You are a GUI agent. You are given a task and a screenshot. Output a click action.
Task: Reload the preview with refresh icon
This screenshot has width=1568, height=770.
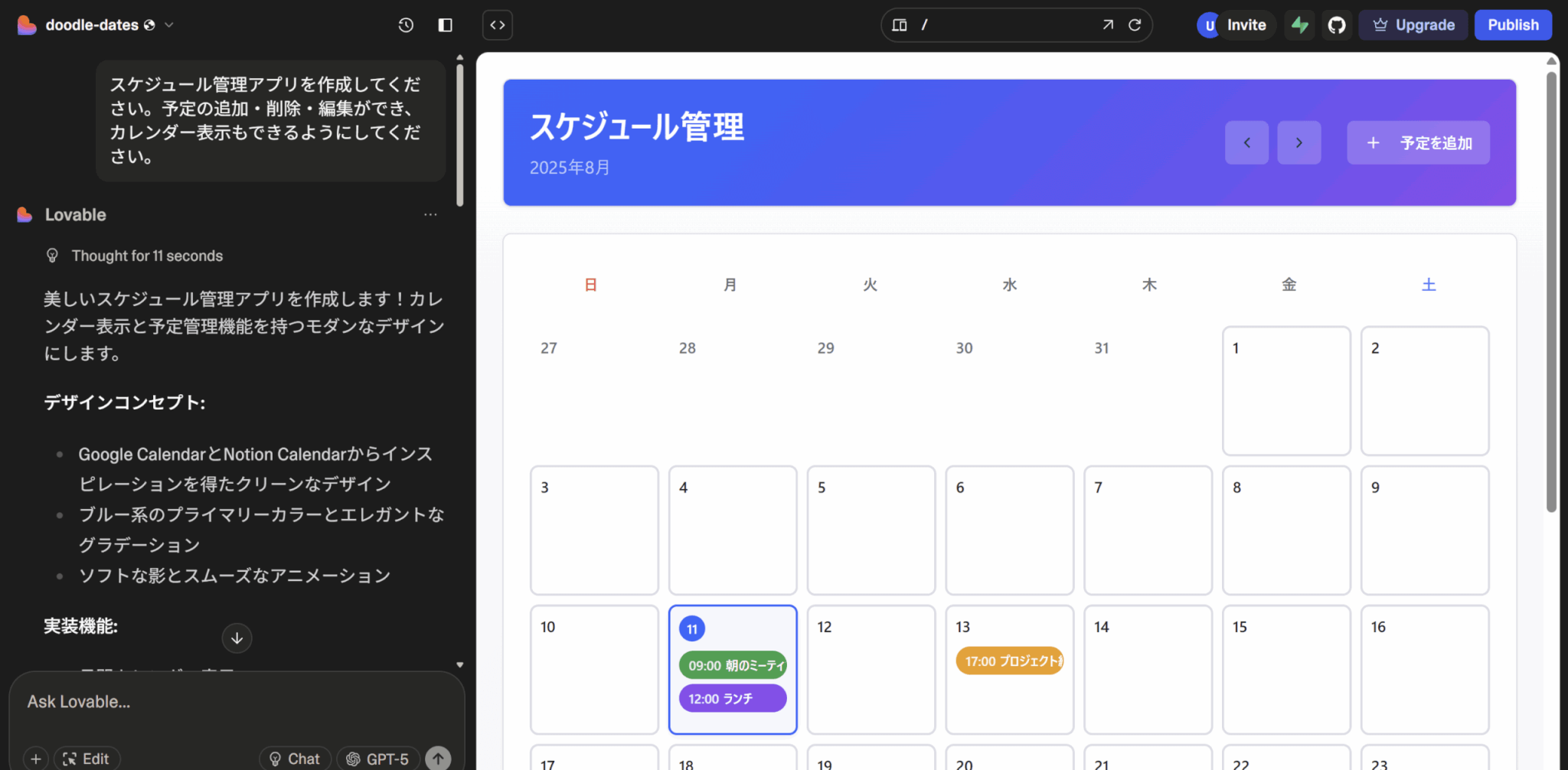coord(1135,25)
